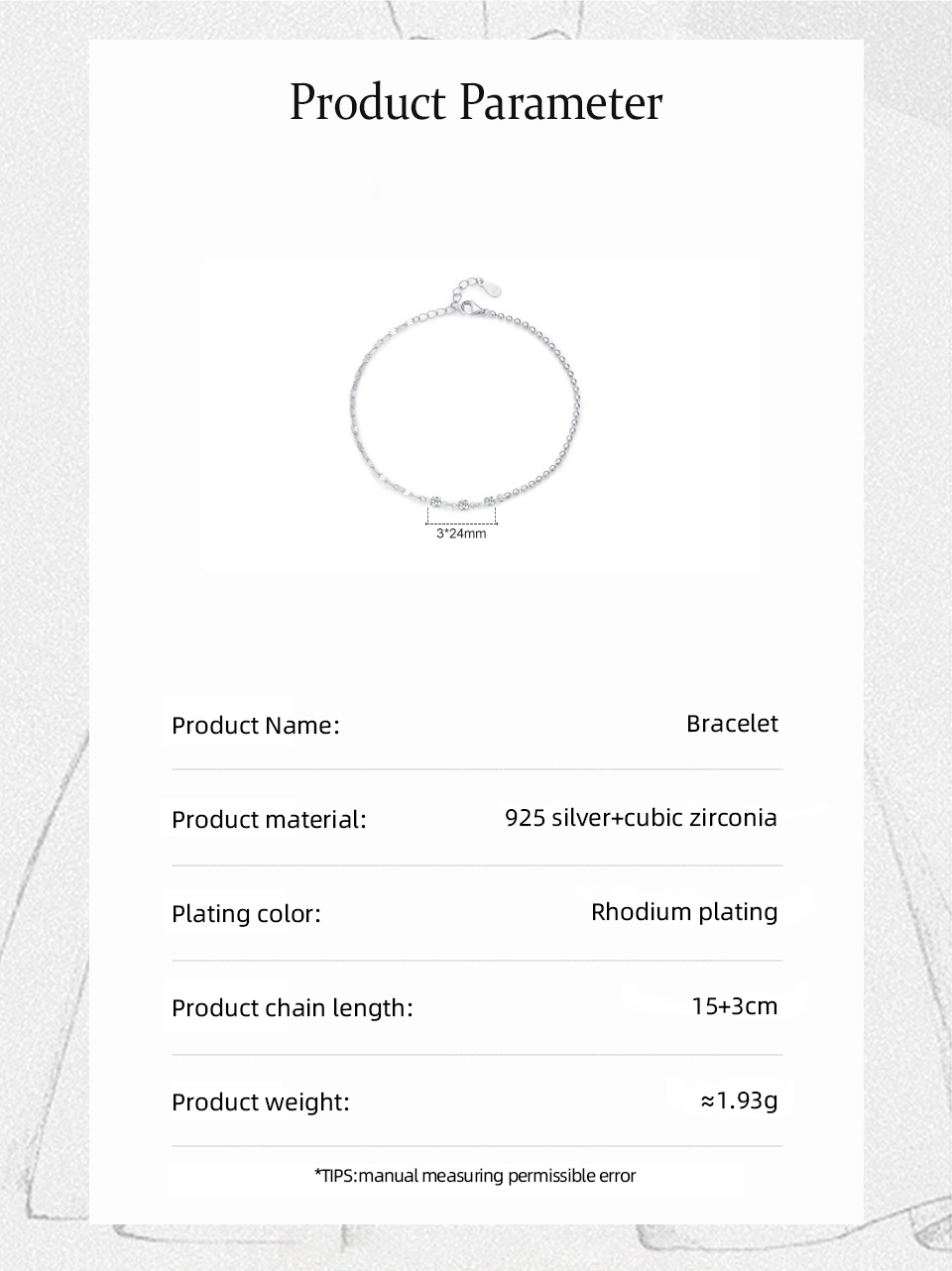Click the Plating color label

point(246,914)
